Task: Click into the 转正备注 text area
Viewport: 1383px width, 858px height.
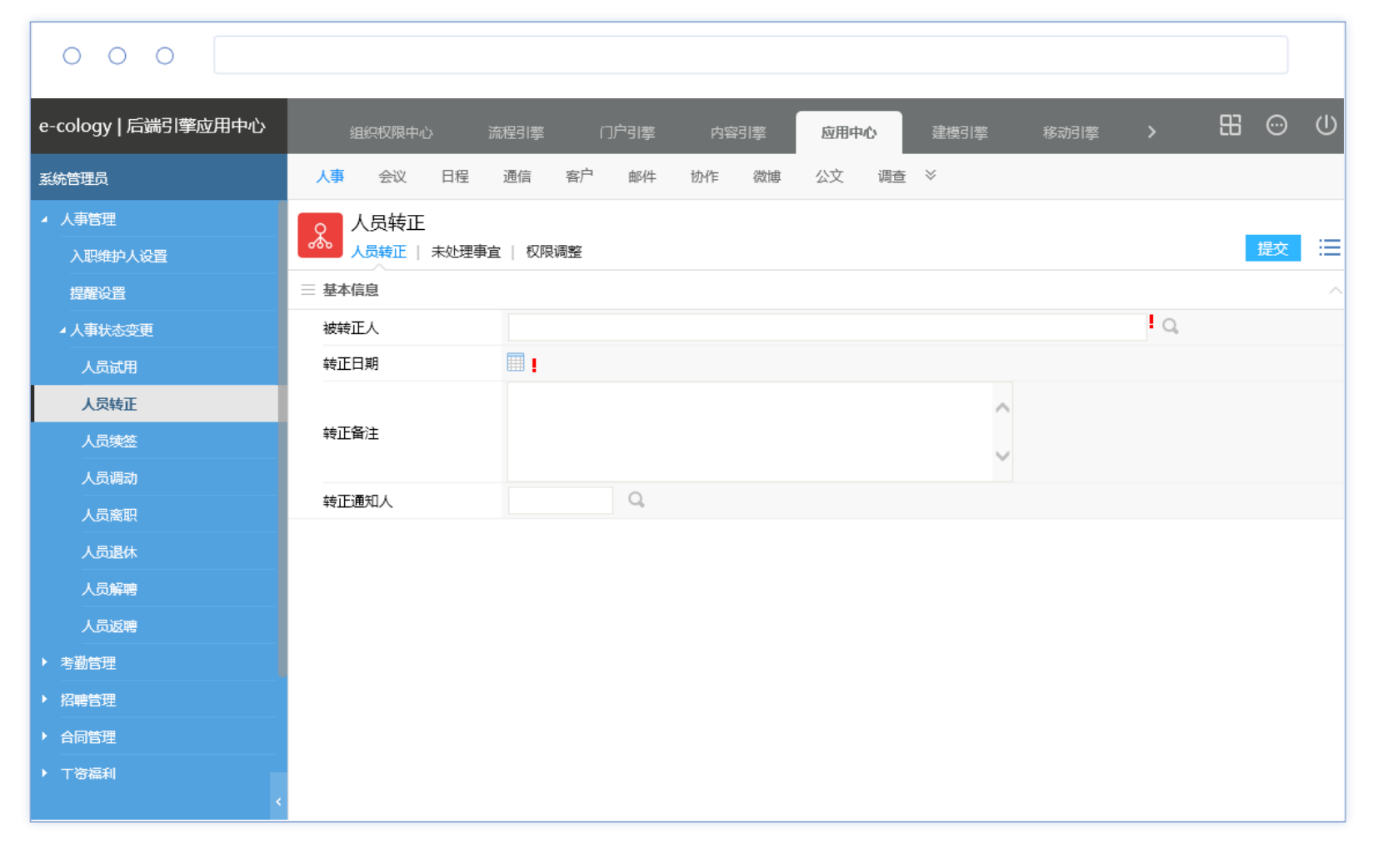Action: (x=750, y=432)
